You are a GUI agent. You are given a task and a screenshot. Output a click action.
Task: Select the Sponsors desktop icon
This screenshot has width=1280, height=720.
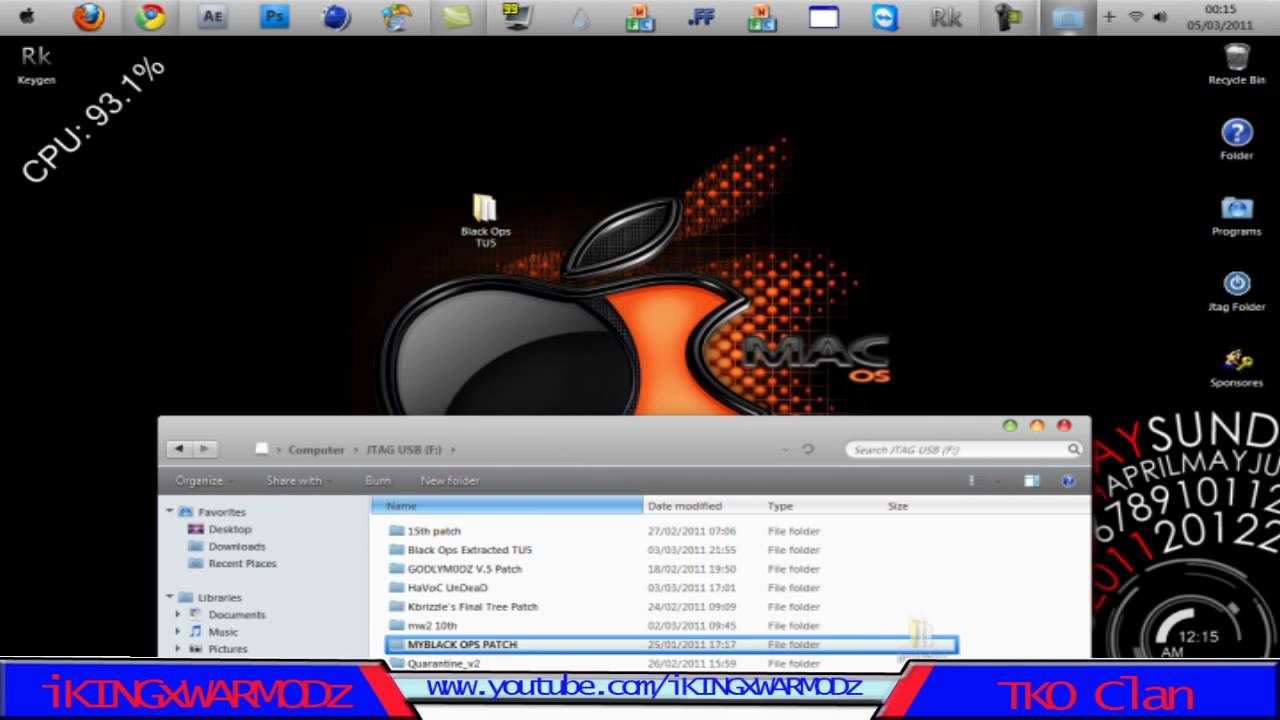(x=1237, y=367)
